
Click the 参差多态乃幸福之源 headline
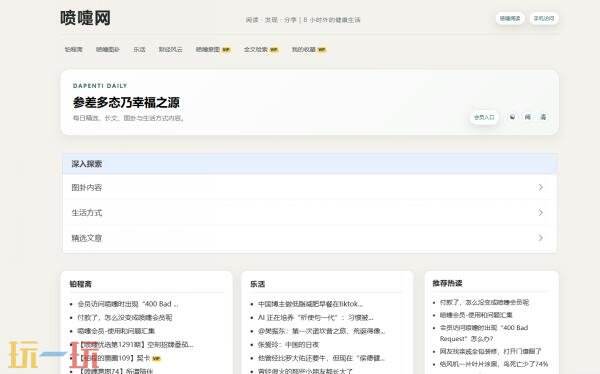click(x=126, y=102)
